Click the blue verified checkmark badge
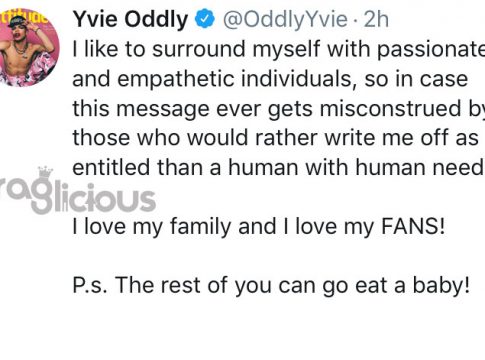Screen dimensions: 485x360 (204, 19)
